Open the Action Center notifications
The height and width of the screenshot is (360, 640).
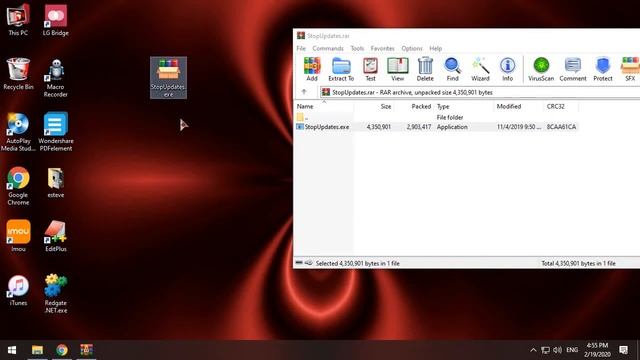point(623,350)
